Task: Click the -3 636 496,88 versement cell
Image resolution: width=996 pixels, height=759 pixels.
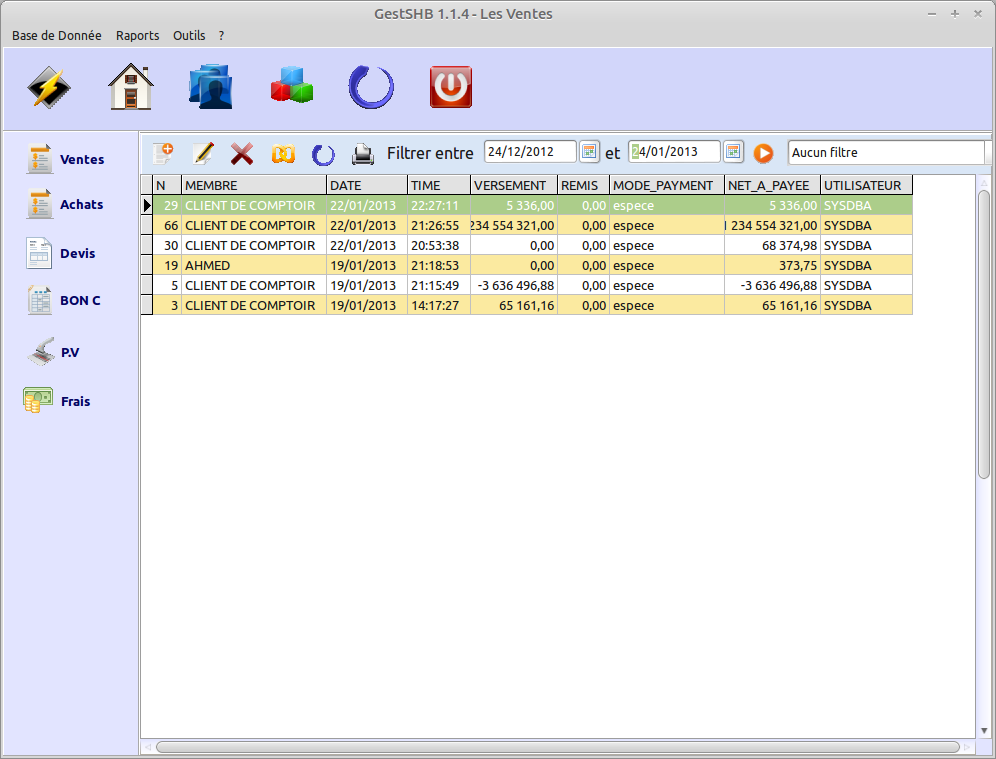Action: click(x=514, y=285)
